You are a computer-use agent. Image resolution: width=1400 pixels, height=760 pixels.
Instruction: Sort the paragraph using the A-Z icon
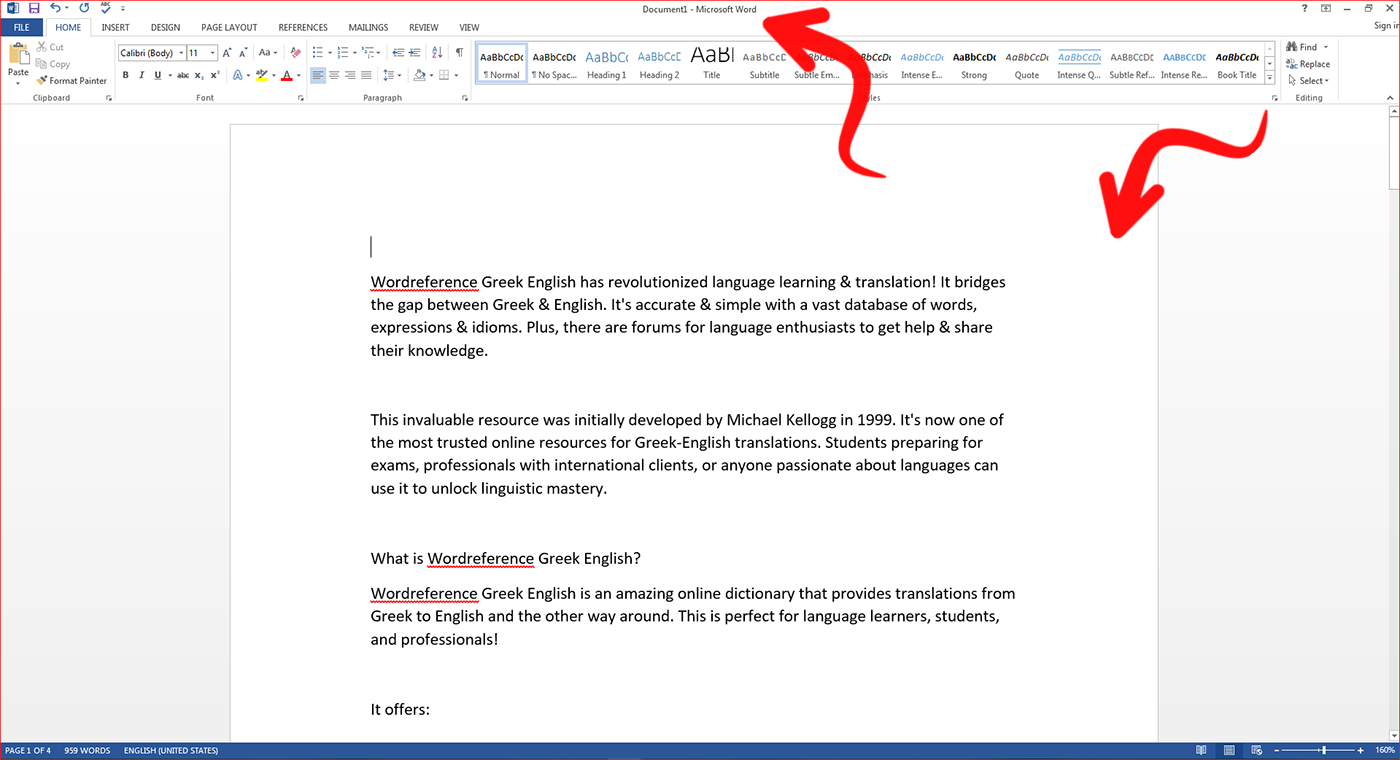coord(436,52)
